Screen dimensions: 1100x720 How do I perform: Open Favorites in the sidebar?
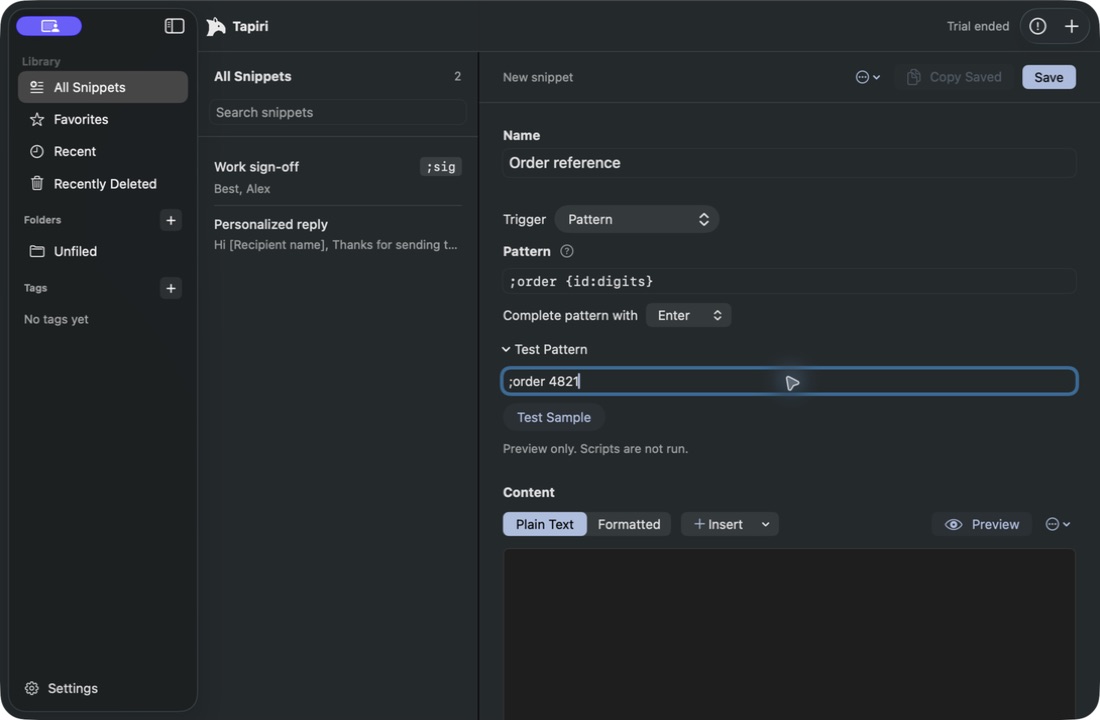pos(102,119)
